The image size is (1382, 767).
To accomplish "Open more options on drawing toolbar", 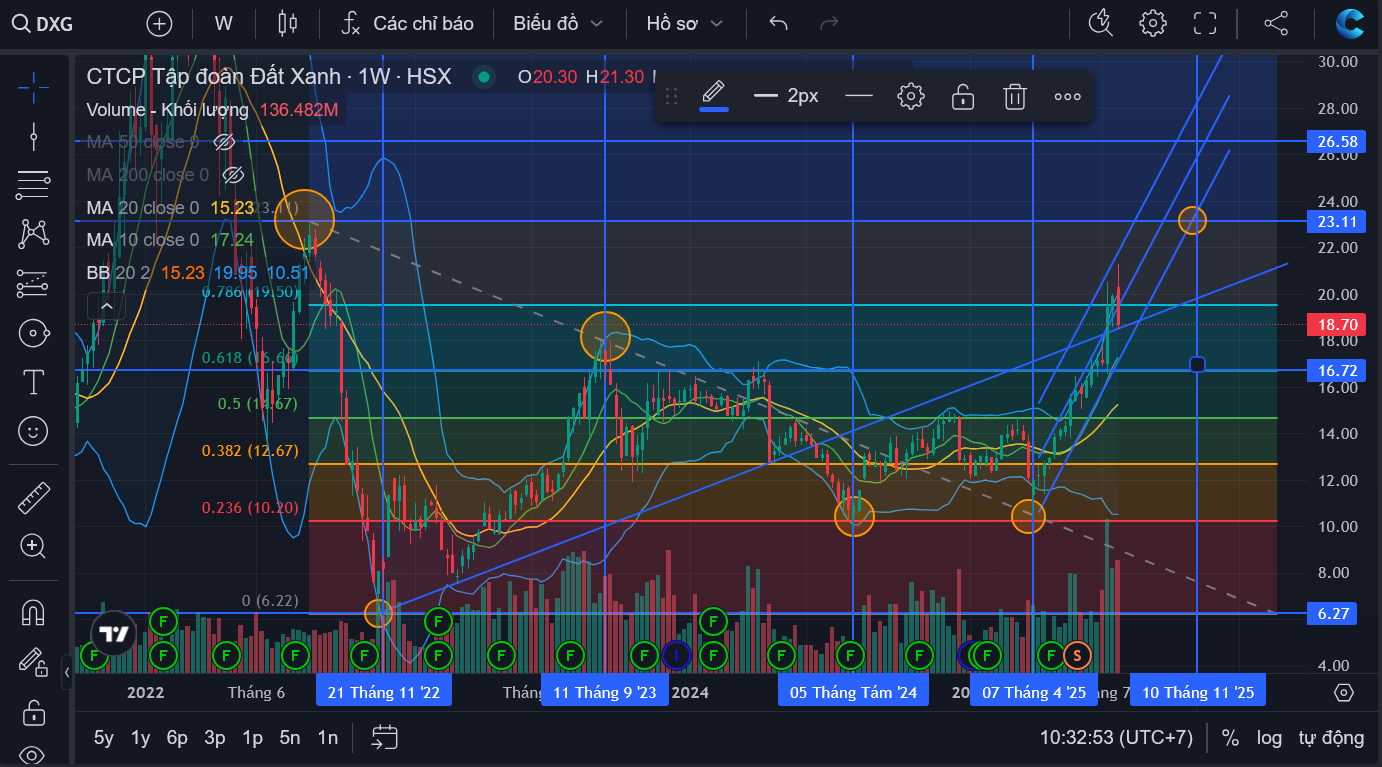I will pos(1067,96).
